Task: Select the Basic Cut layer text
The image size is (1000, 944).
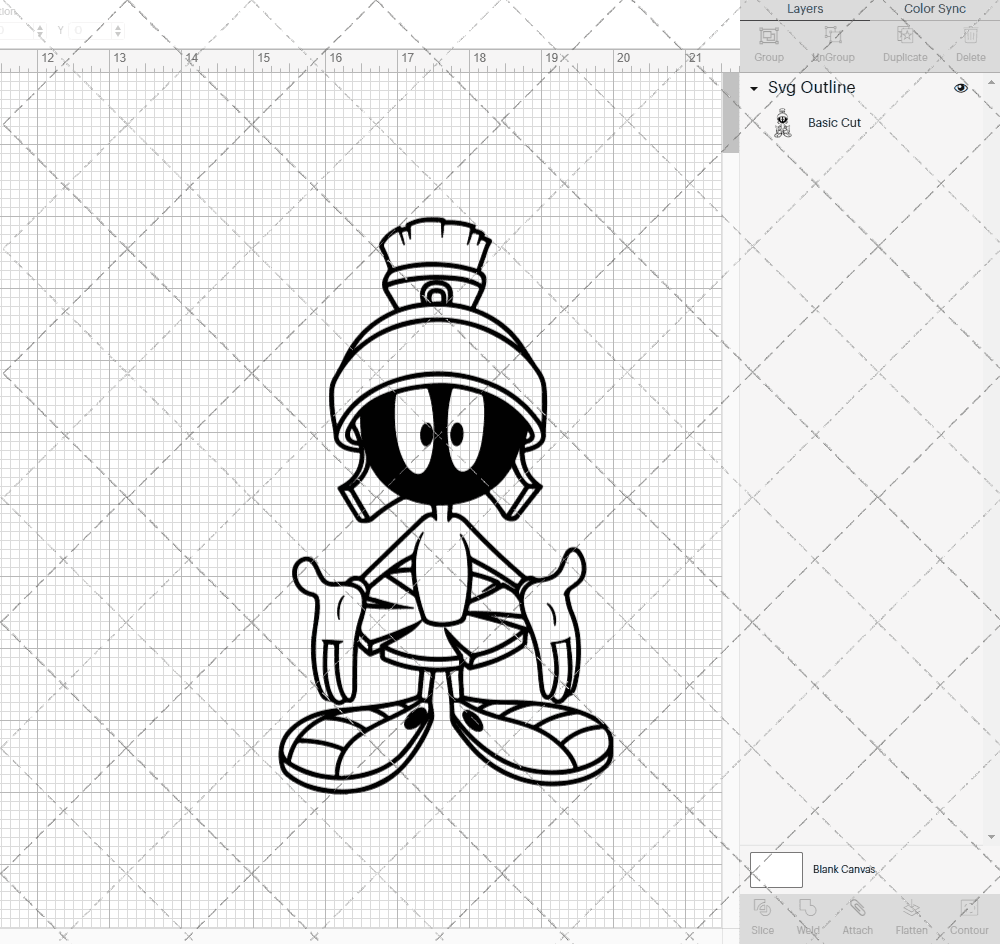Action: 834,122
